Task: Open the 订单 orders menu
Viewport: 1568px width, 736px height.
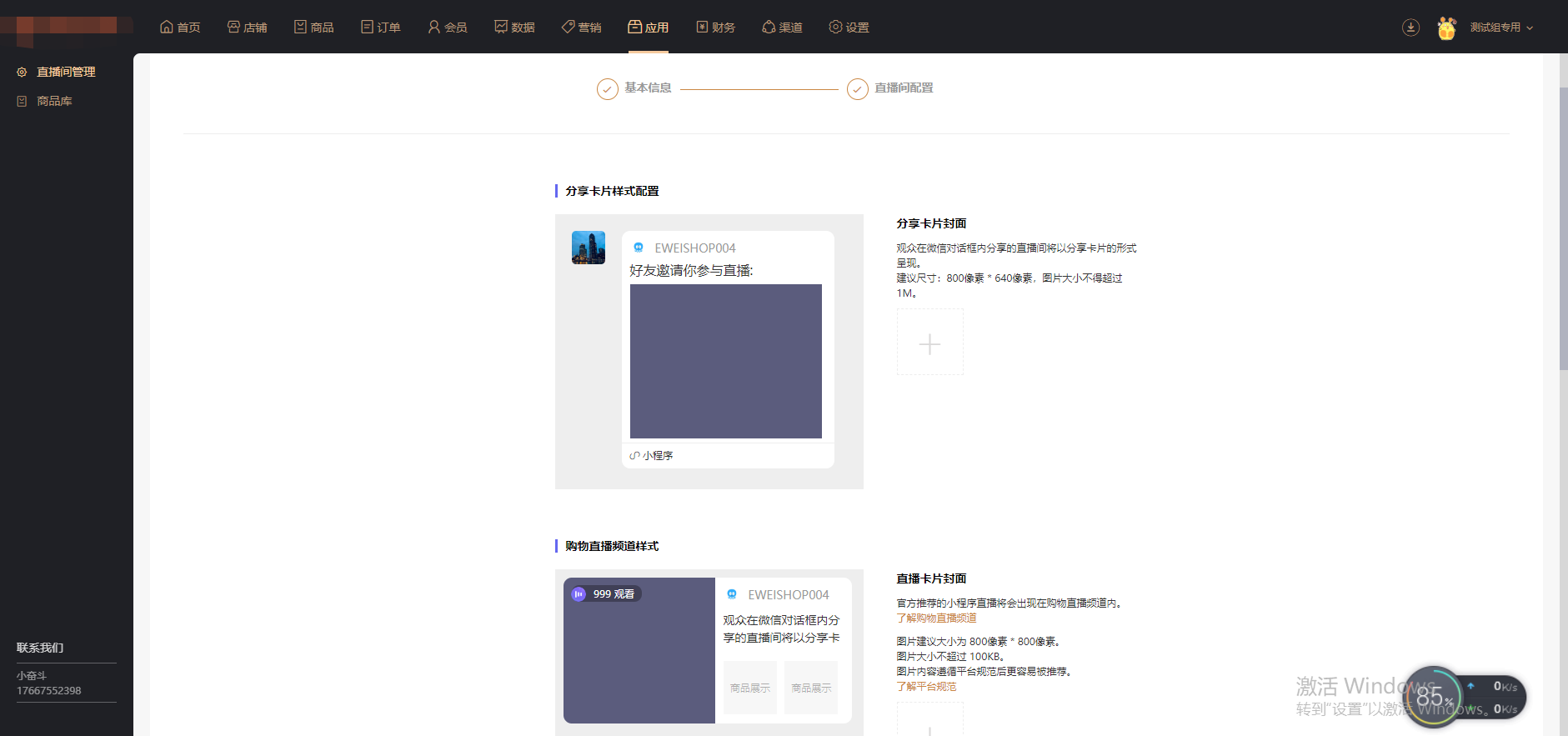Action: pyautogui.click(x=380, y=28)
